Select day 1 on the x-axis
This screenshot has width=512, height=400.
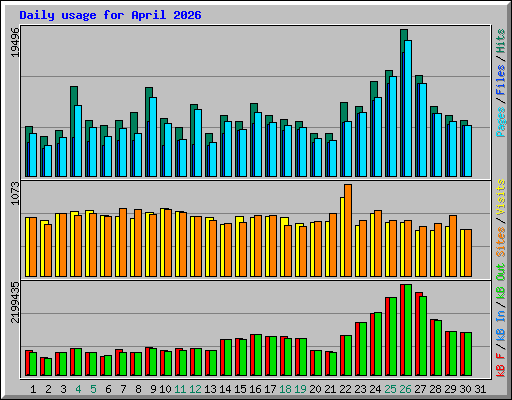point(33,389)
